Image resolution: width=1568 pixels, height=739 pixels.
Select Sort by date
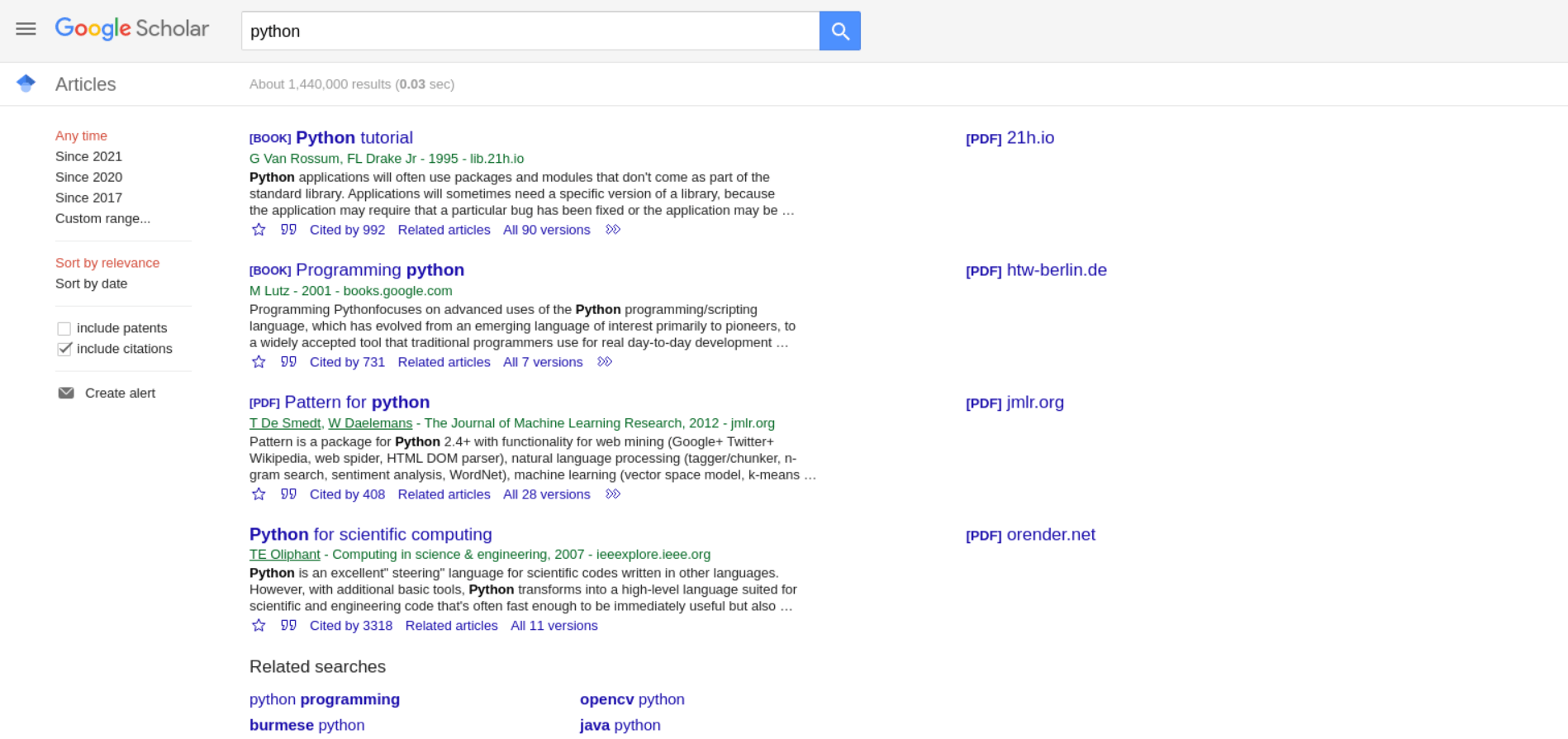click(91, 284)
